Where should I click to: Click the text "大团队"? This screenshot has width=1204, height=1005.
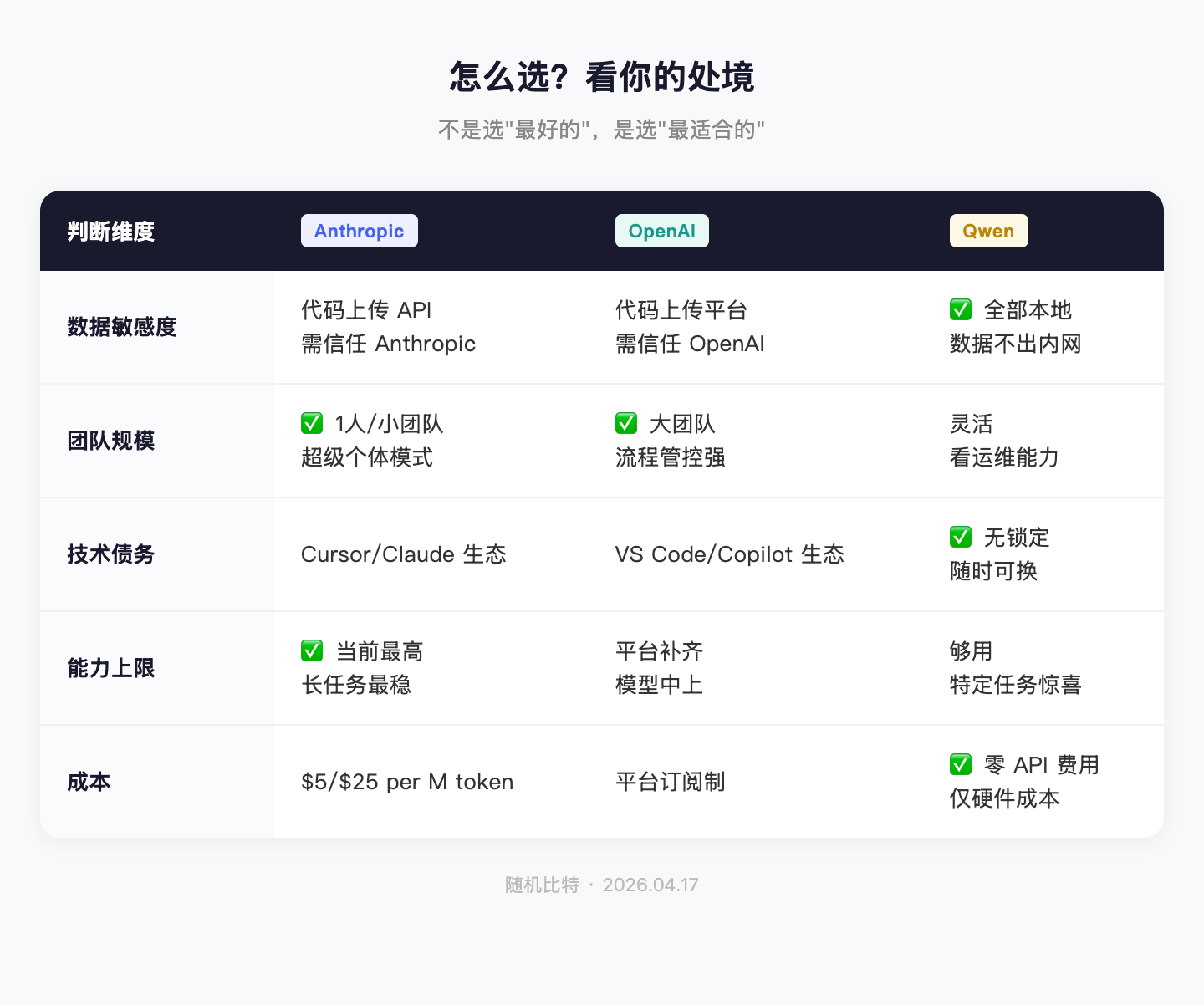(x=682, y=424)
